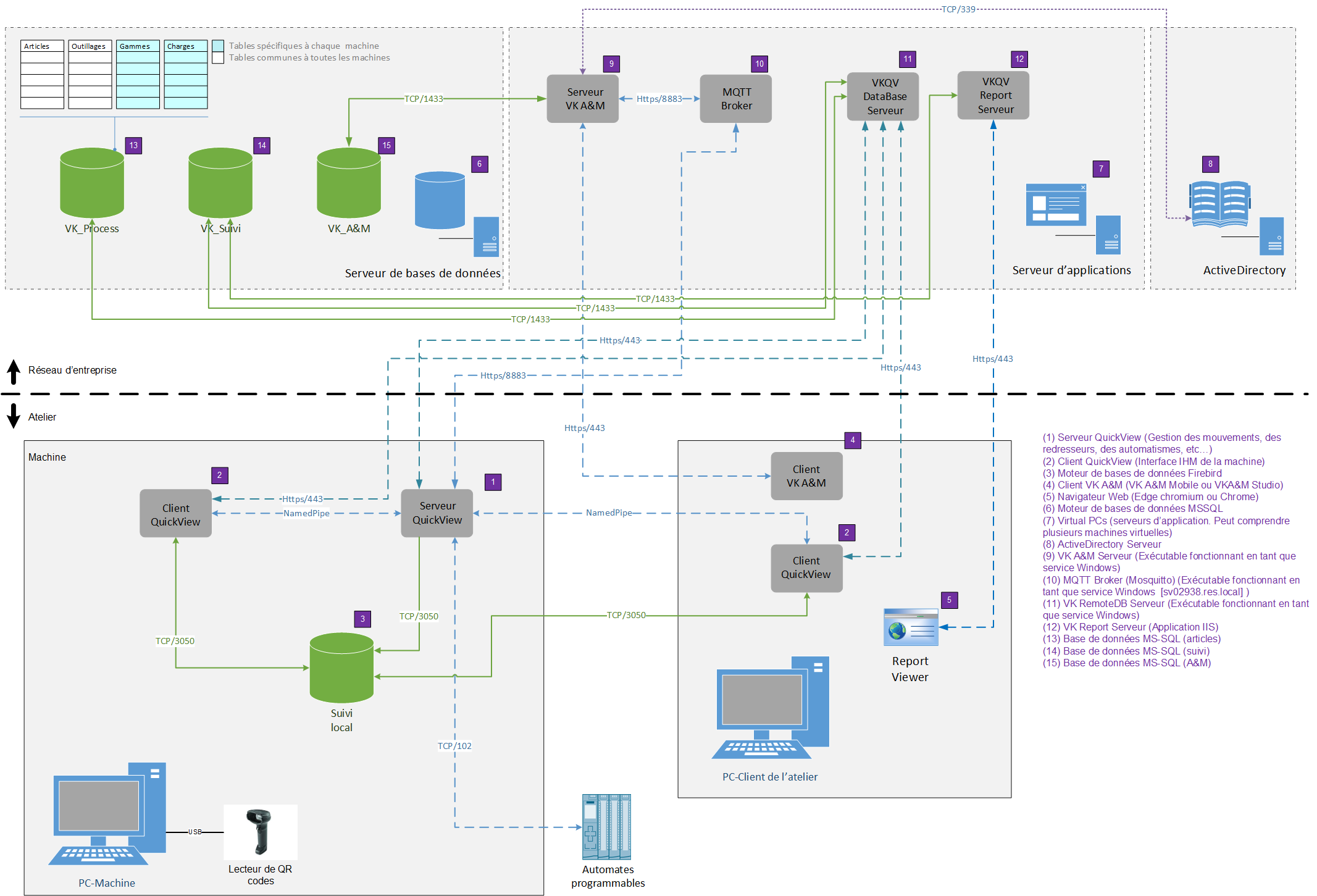Click the application server window icon
The width and height of the screenshot is (1317, 896).
[x=1055, y=204]
